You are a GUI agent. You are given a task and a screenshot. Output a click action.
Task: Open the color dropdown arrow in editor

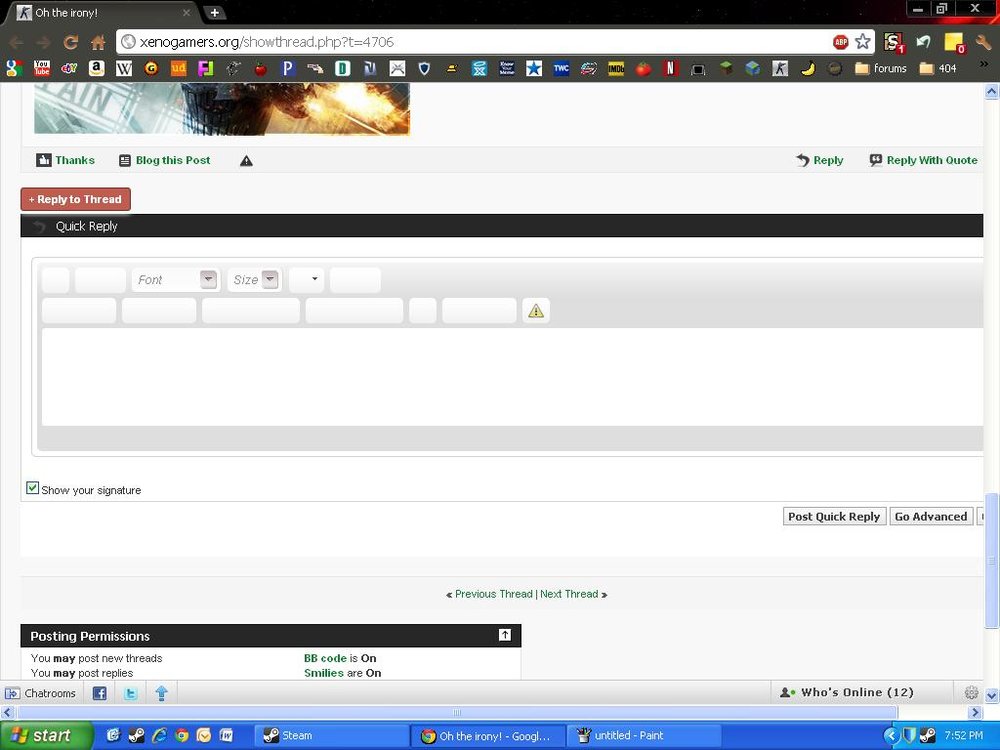point(314,279)
